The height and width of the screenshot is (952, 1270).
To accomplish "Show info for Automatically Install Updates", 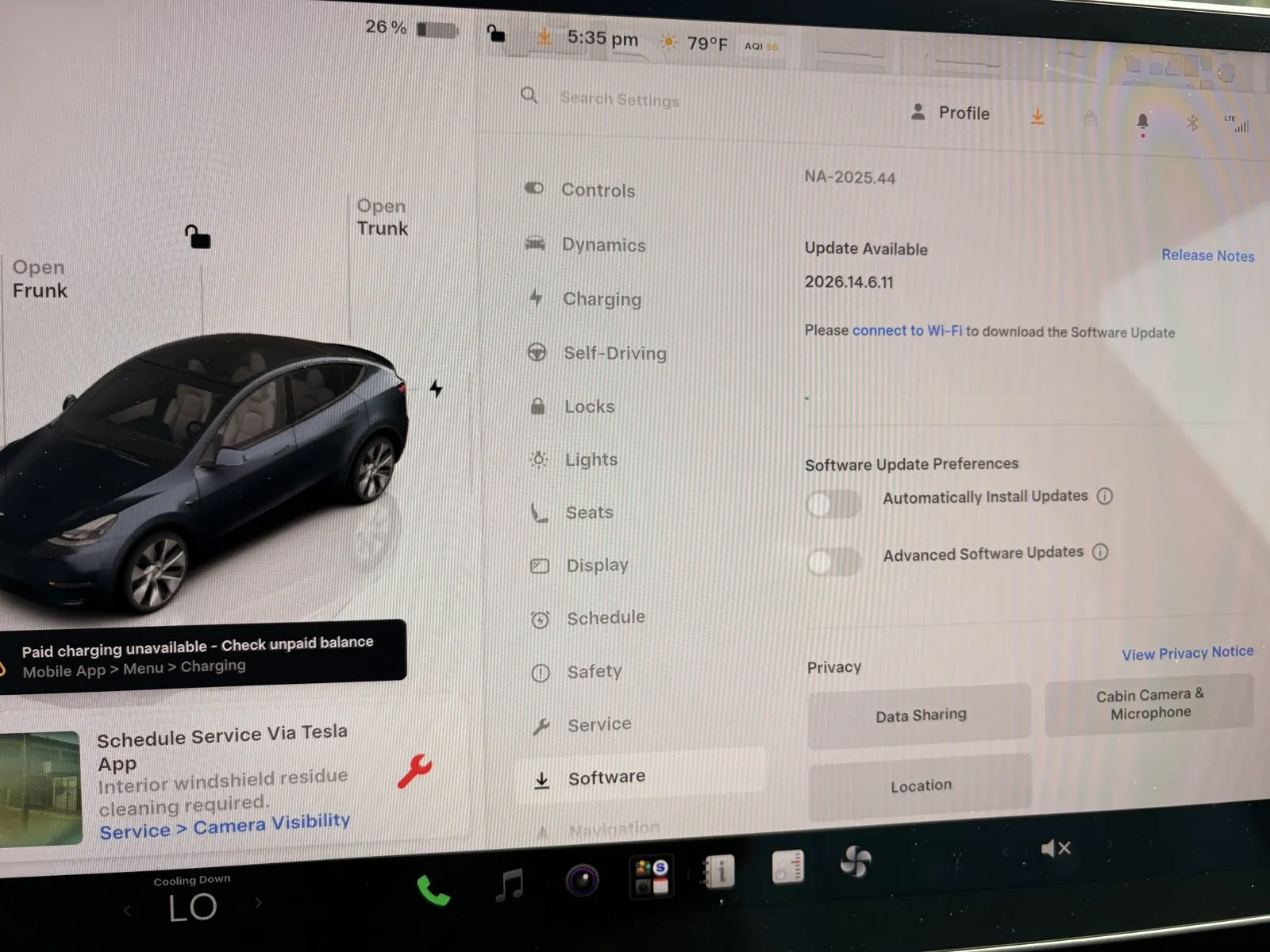I will 1105,496.
